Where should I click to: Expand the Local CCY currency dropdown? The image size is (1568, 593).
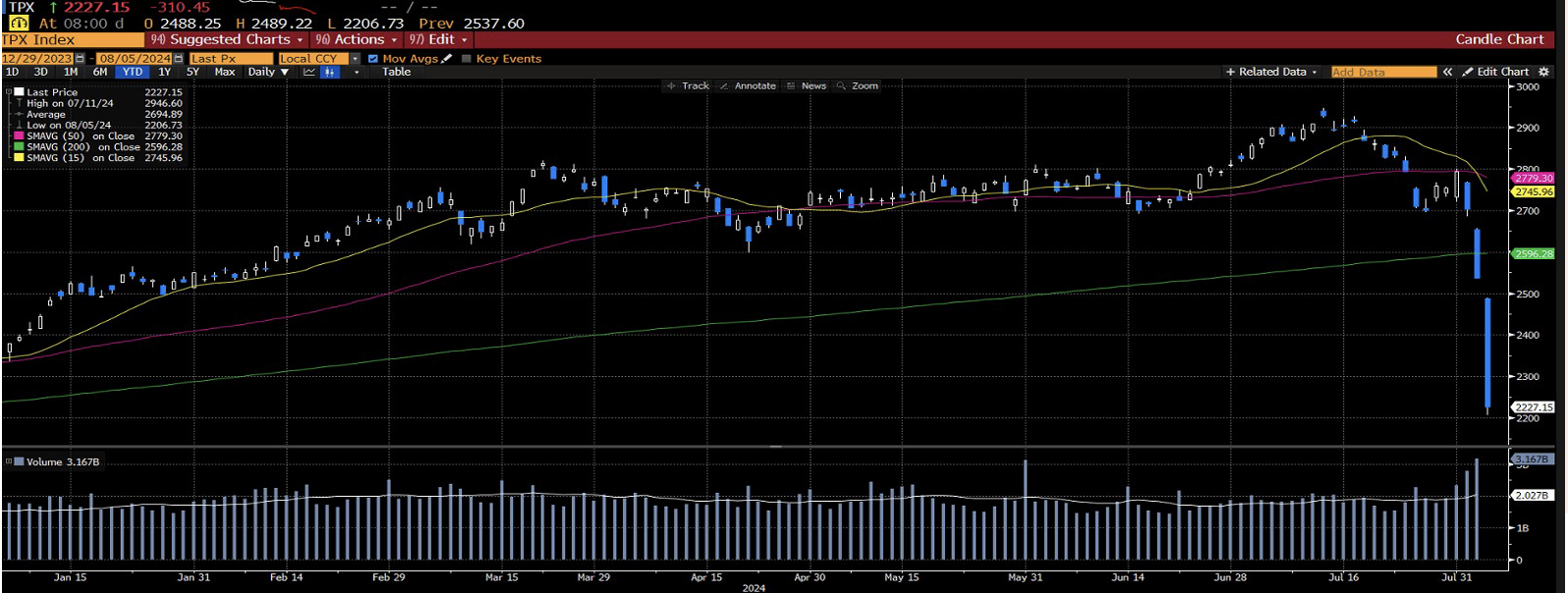(356, 59)
